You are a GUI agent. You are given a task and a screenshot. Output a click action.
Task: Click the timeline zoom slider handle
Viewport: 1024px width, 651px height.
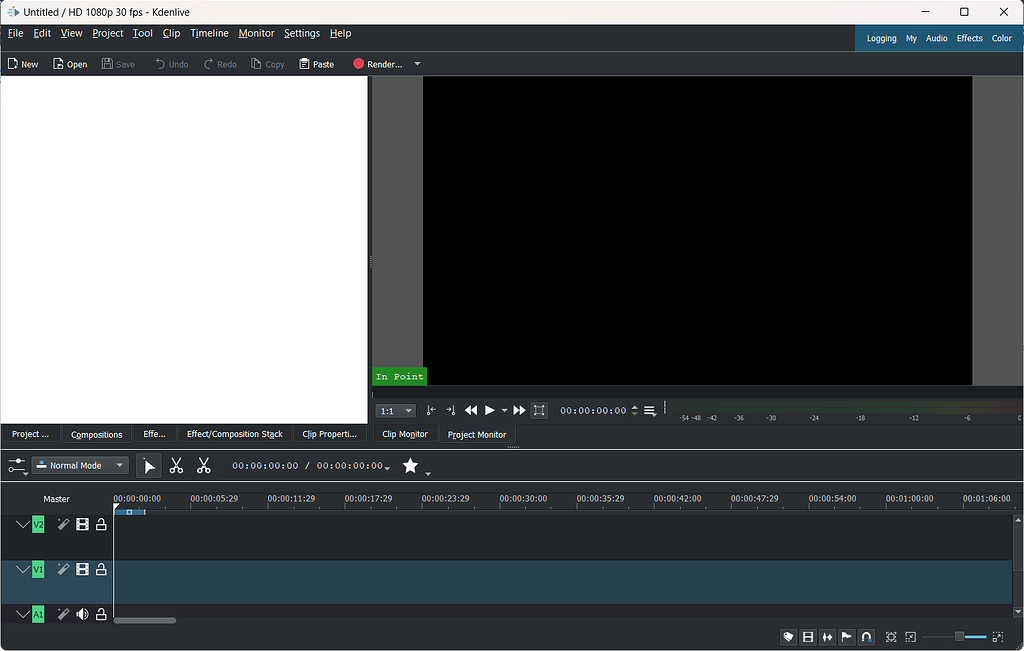pyautogui.click(x=959, y=637)
